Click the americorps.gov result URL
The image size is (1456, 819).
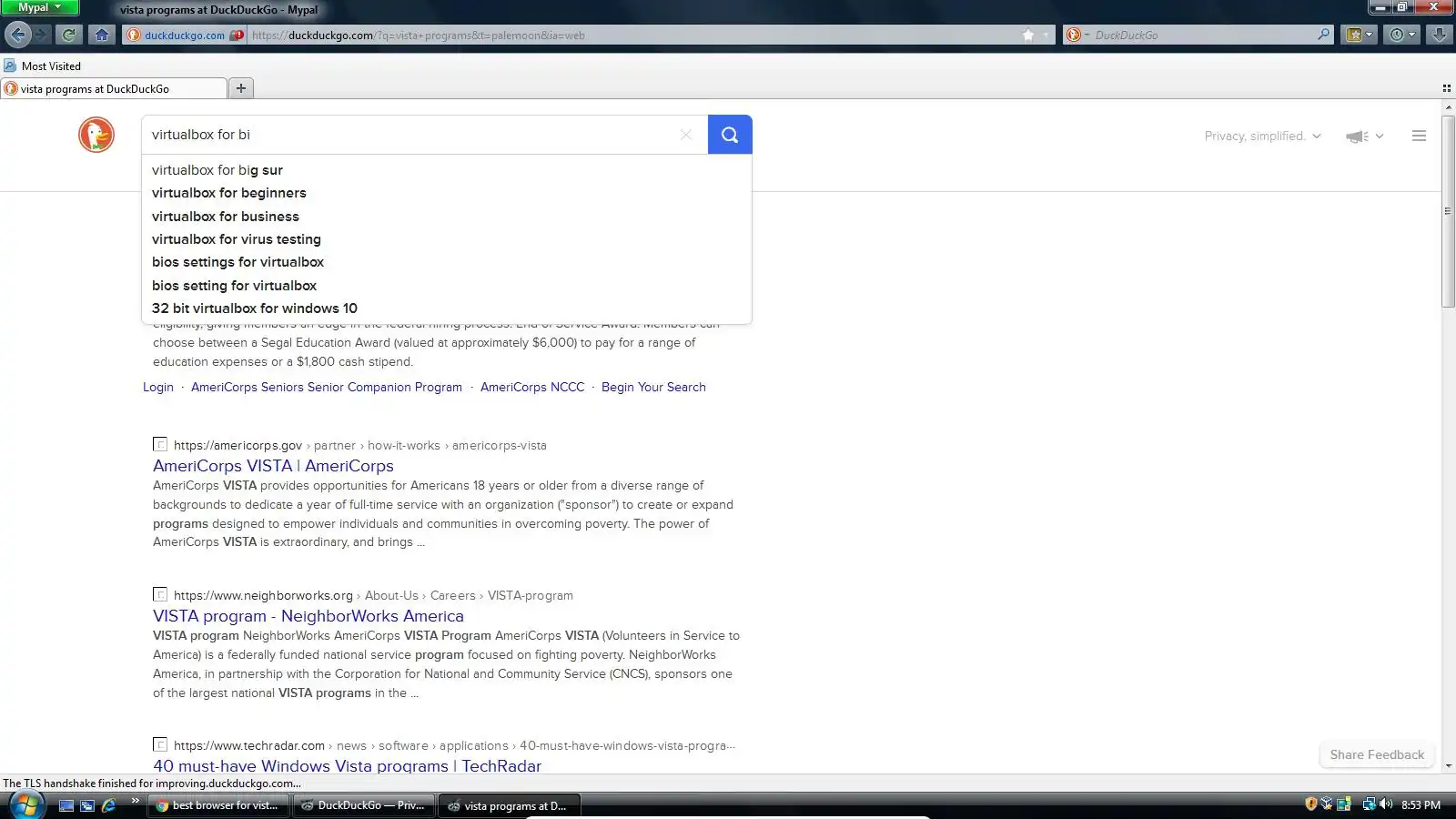360,445
